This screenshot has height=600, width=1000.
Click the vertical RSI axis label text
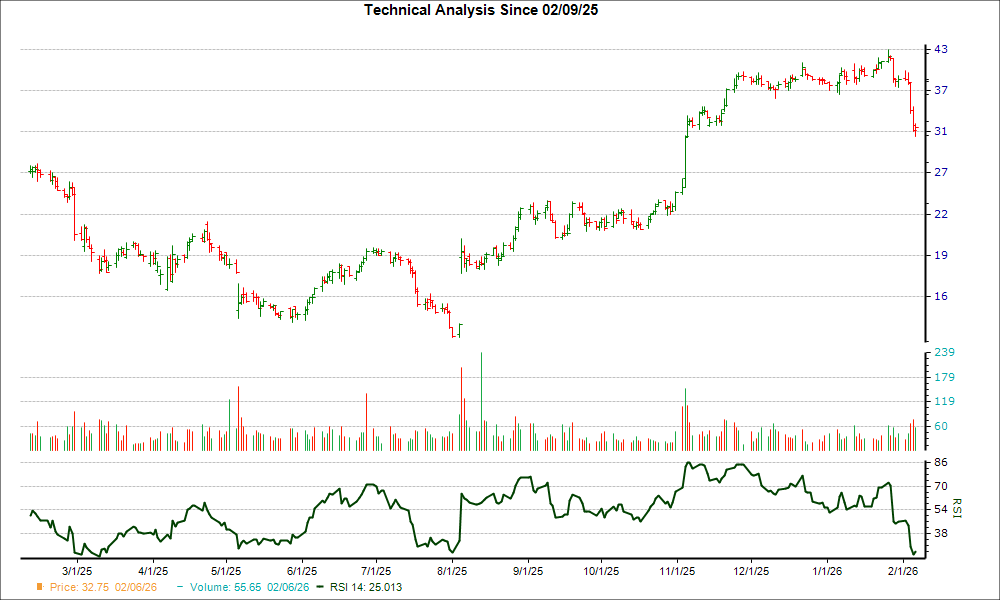click(956, 507)
